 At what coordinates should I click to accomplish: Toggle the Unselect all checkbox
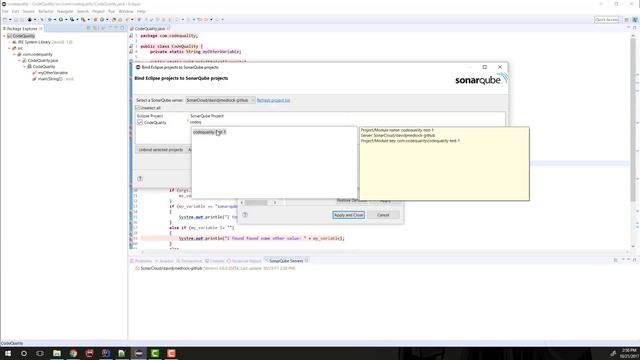coord(138,108)
